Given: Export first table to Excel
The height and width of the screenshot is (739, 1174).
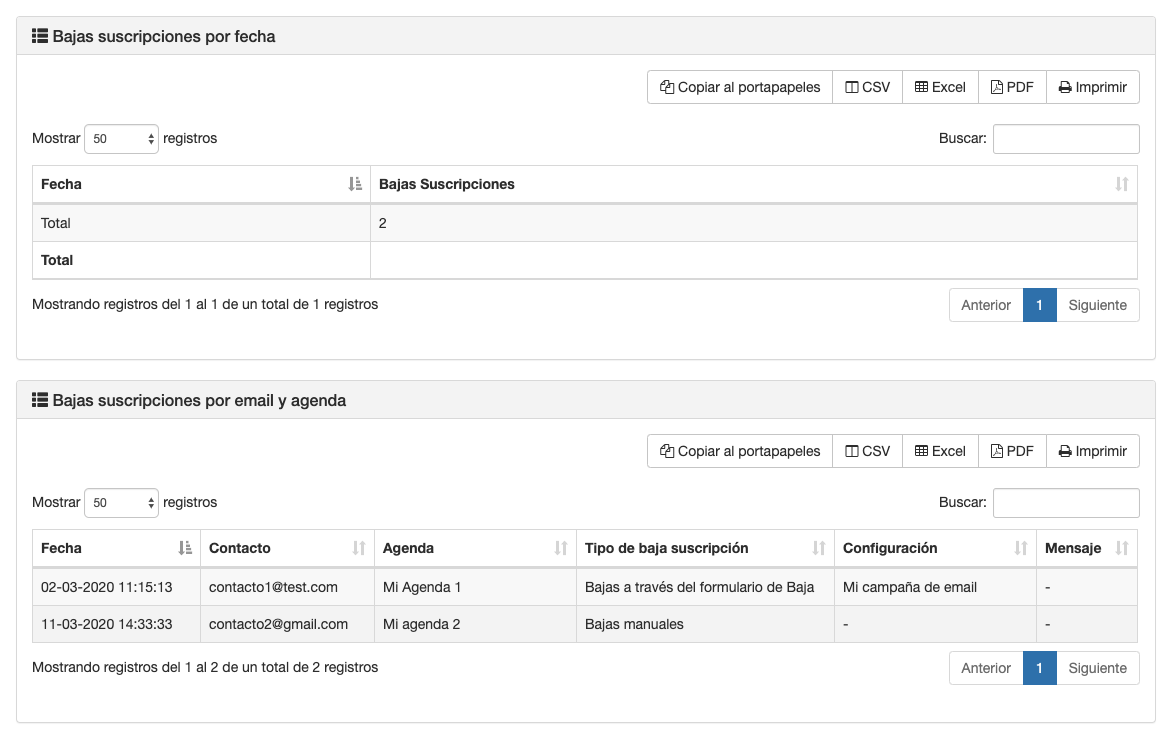Looking at the screenshot, I should pyautogui.click(x=940, y=87).
